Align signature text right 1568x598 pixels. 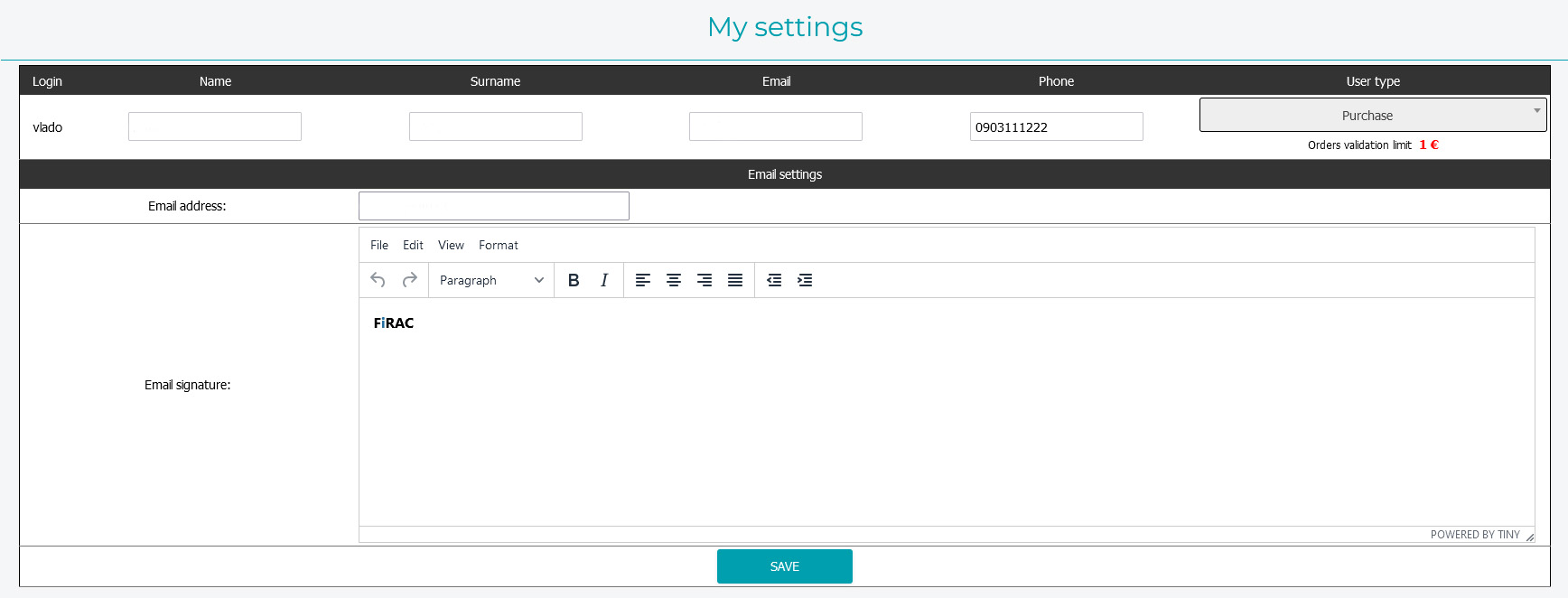coord(705,280)
